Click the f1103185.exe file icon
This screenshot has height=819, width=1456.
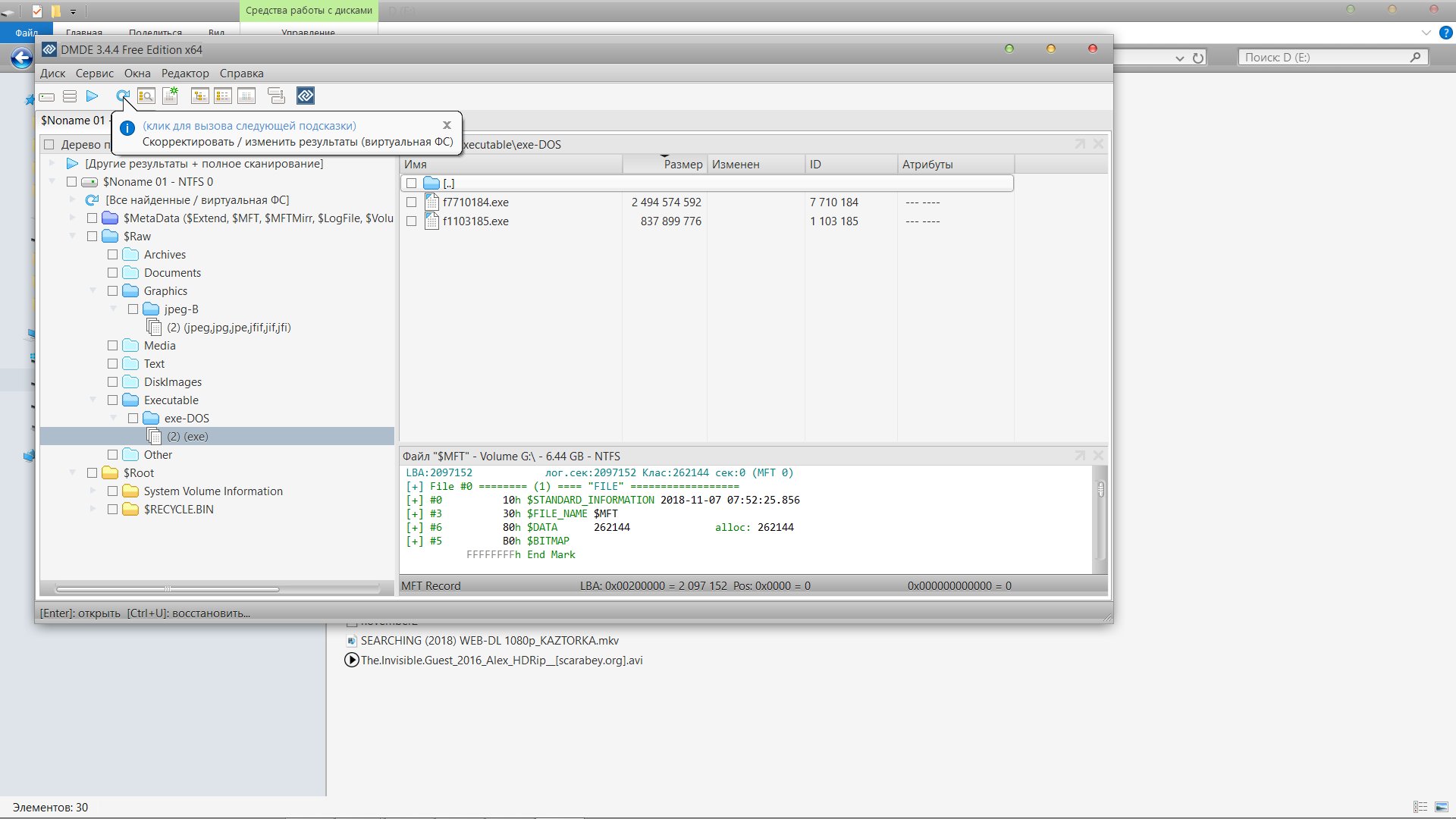coord(432,221)
